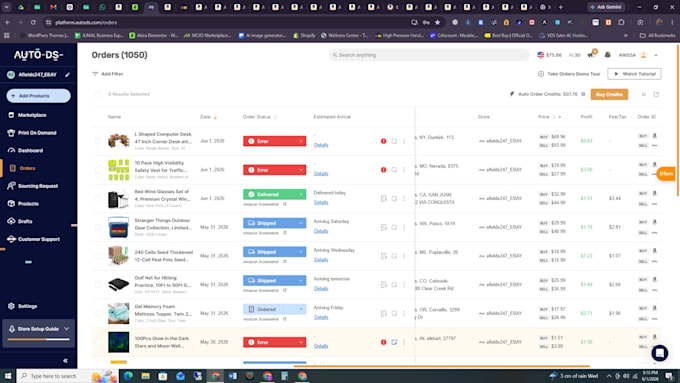The height and width of the screenshot is (383, 680).
Task: Open Delivered status dropdown for Wine Glasses
Action: [274, 194]
